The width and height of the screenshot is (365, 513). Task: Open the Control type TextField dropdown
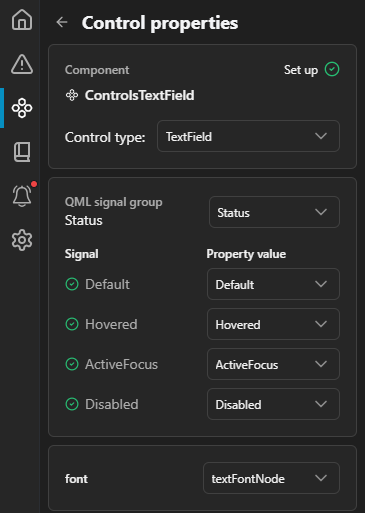point(248,136)
